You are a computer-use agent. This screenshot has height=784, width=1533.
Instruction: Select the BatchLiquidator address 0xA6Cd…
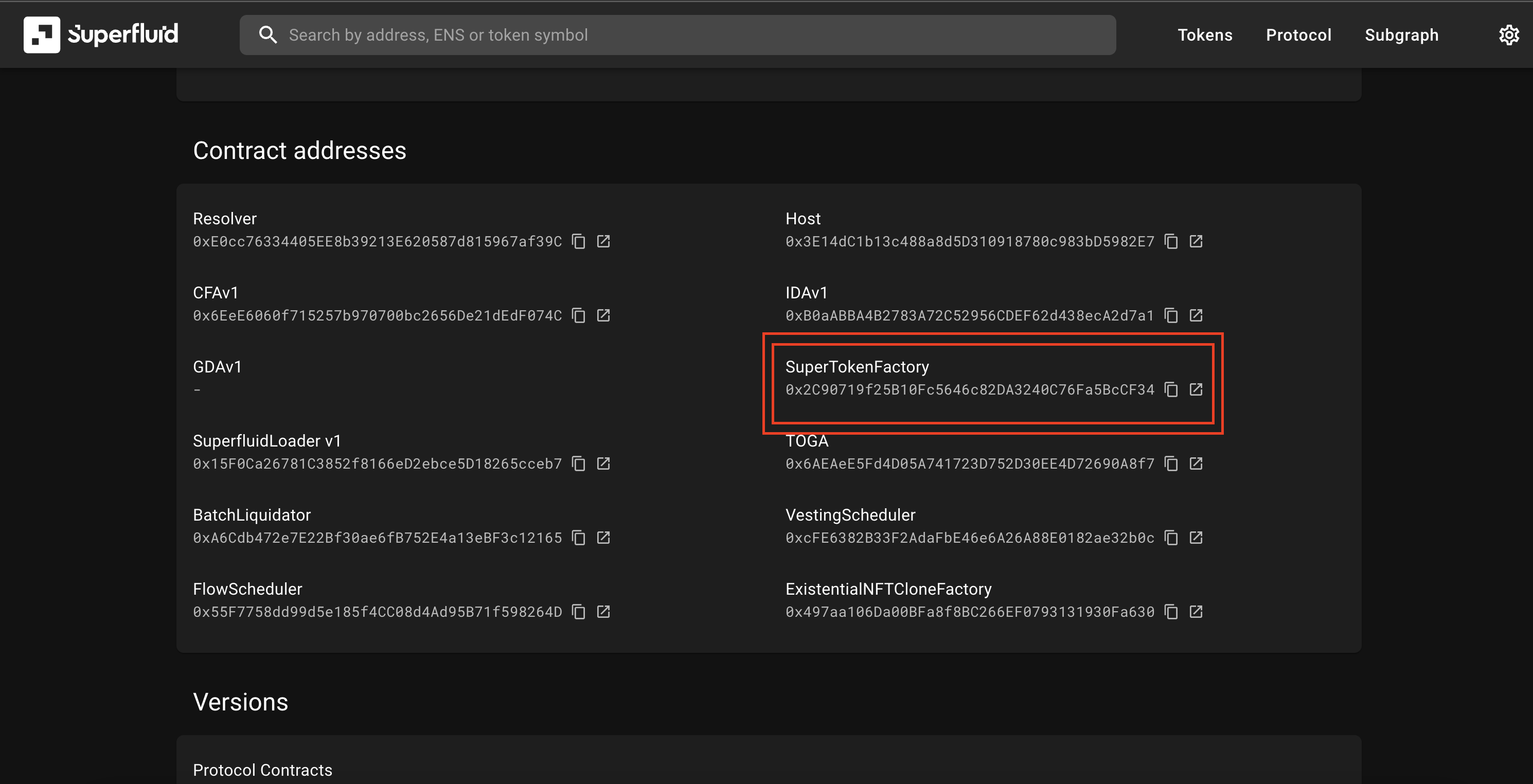point(377,538)
